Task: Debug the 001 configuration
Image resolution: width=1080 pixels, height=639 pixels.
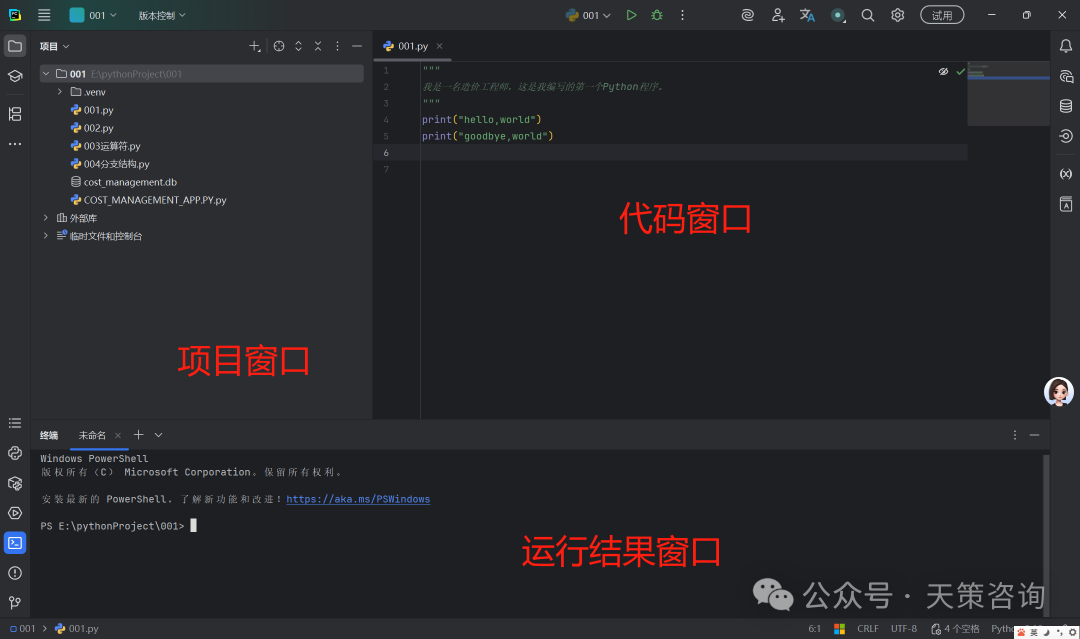Action: [x=657, y=15]
